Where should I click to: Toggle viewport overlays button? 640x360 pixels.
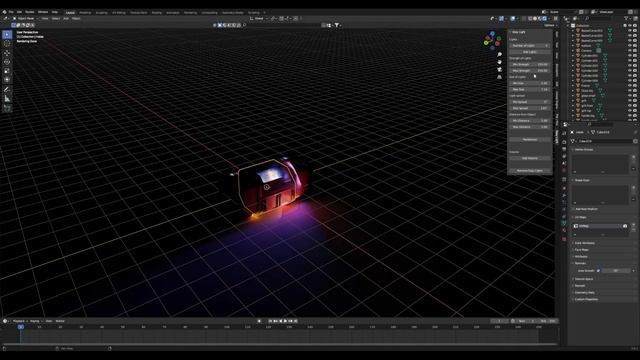point(513,18)
